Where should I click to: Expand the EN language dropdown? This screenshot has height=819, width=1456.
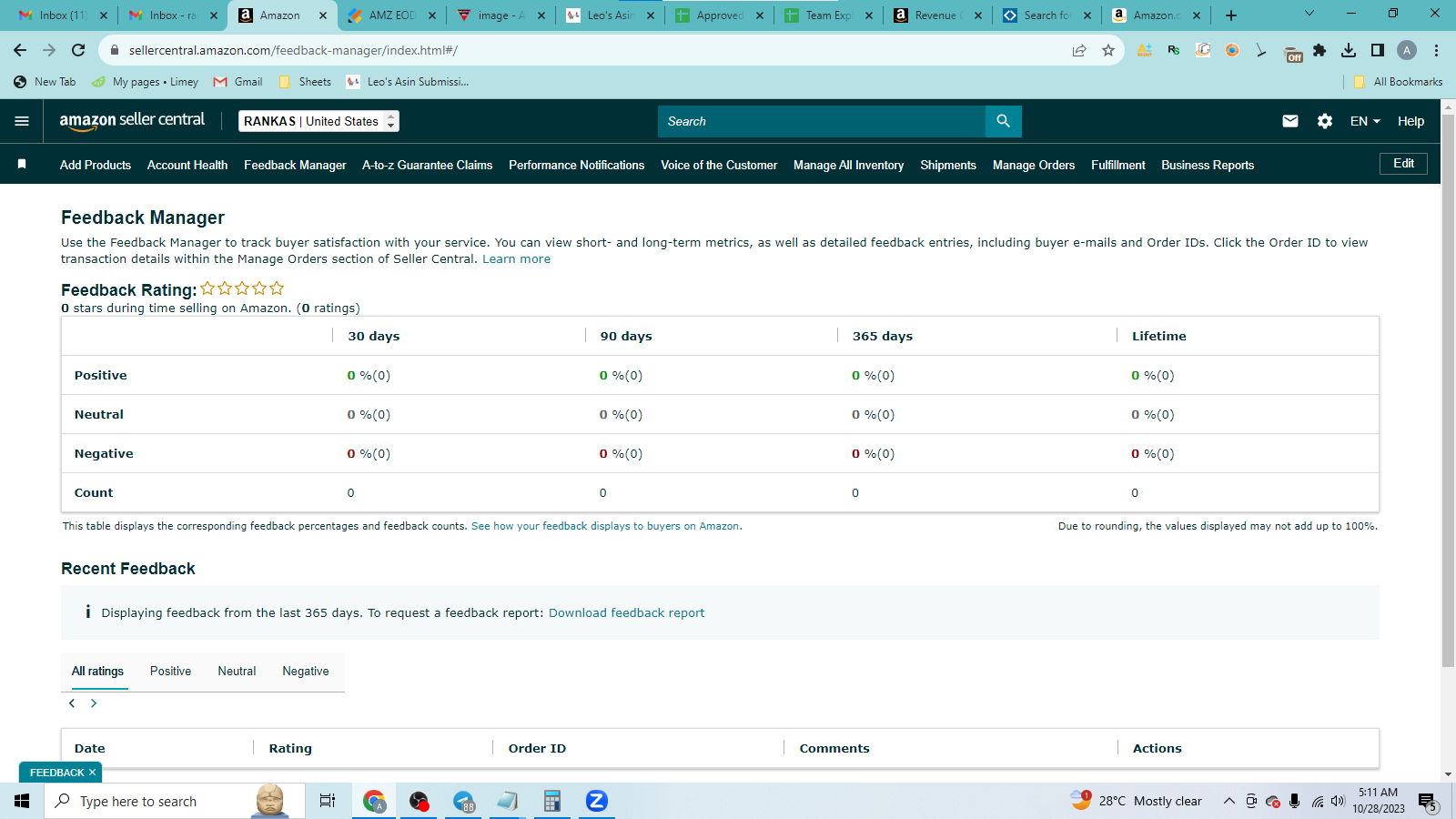coord(1365,121)
